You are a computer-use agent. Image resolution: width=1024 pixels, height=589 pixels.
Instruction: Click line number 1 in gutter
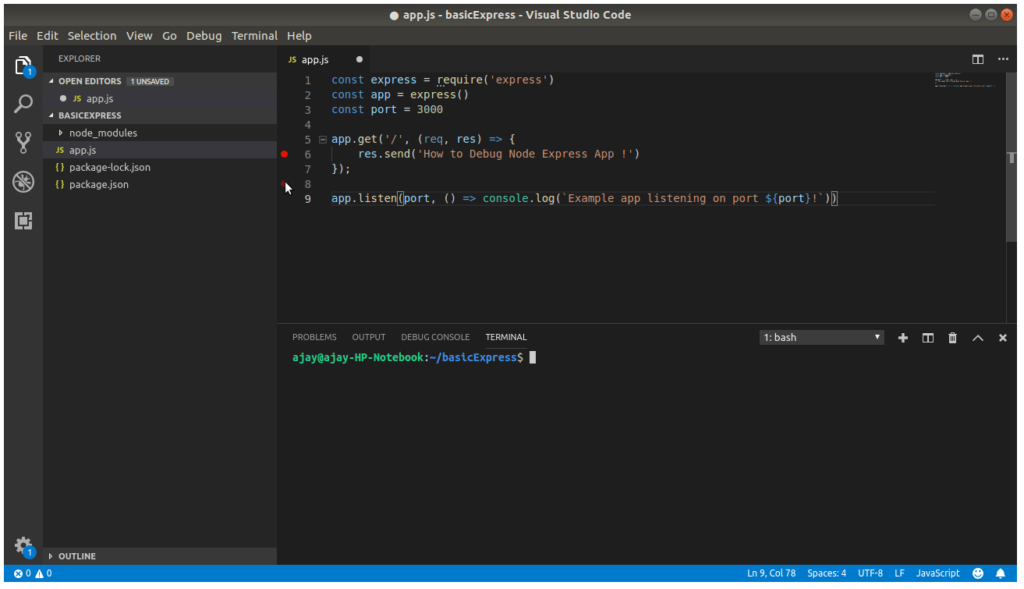tap(308, 80)
